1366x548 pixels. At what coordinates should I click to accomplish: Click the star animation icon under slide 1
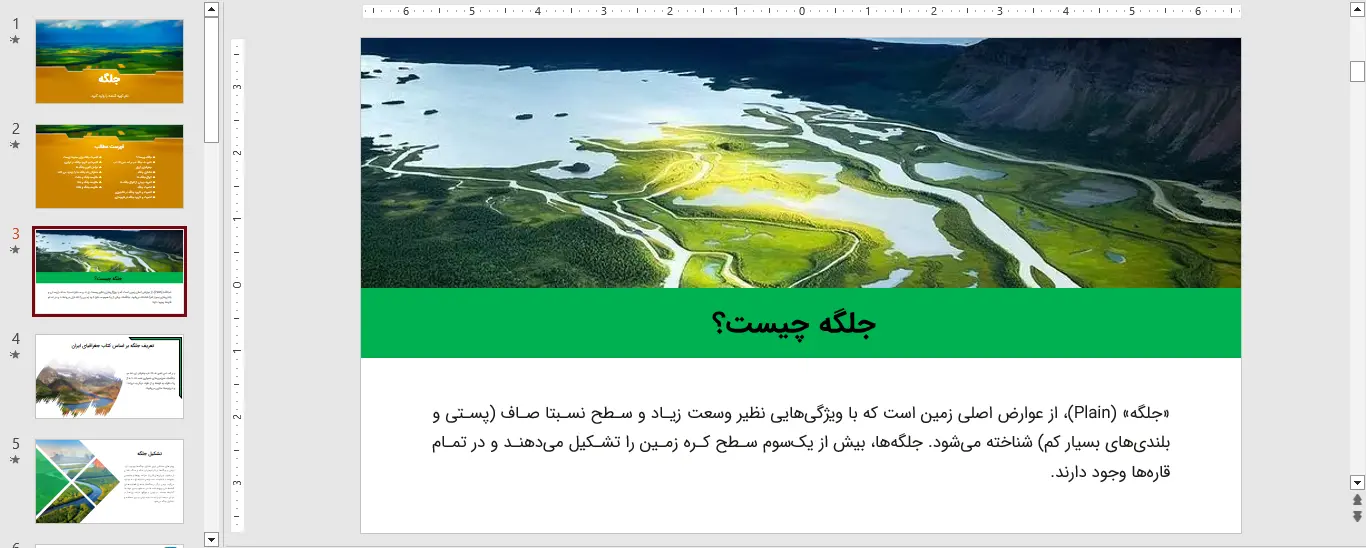pyautogui.click(x=15, y=40)
